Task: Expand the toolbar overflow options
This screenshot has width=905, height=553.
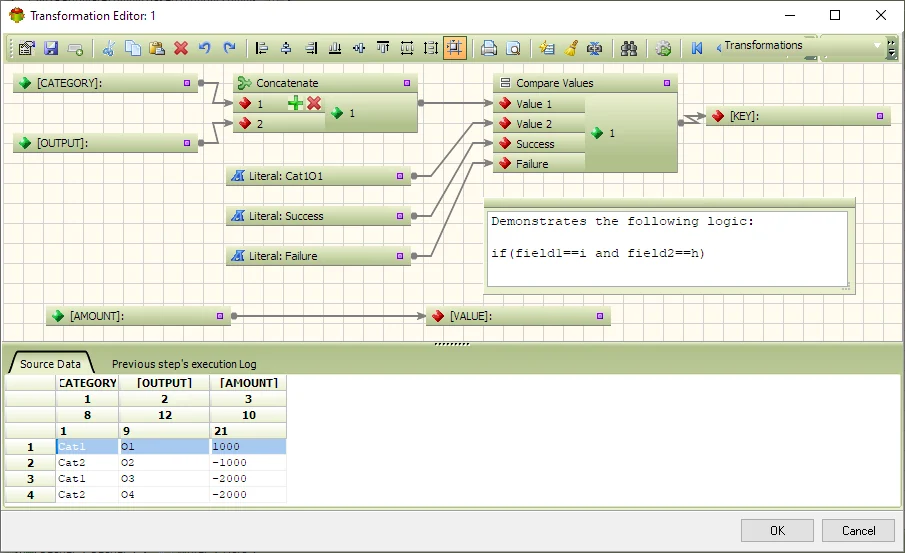Action: 892,48
